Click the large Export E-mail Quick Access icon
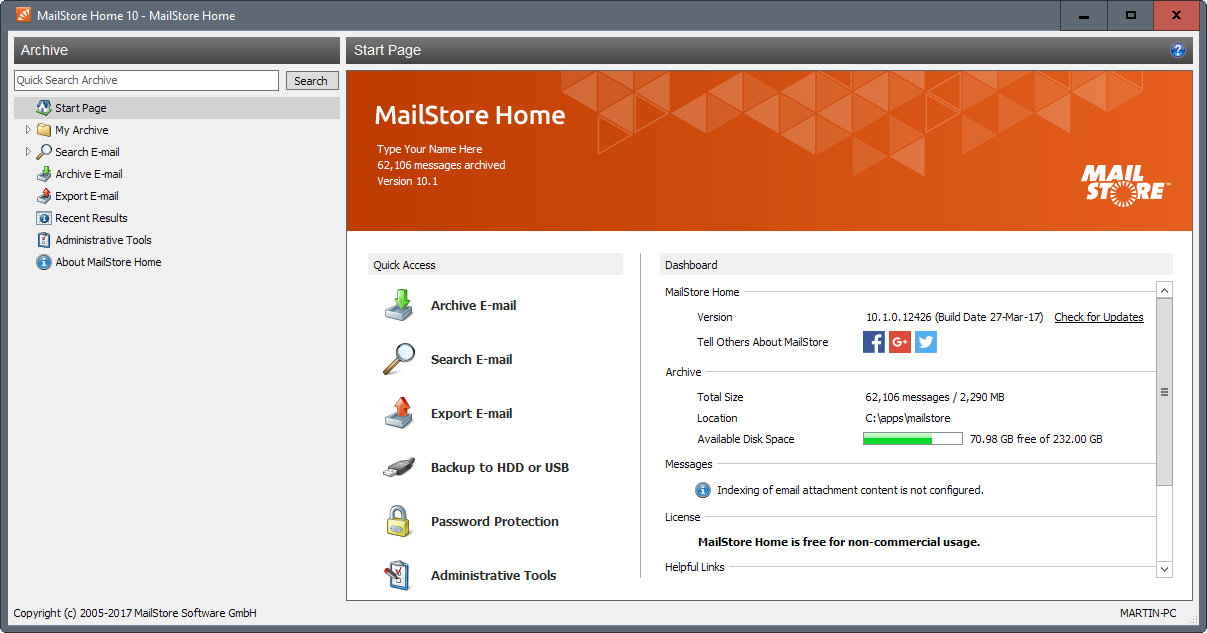Screen dimensions: 1207x633 (399, 413)
